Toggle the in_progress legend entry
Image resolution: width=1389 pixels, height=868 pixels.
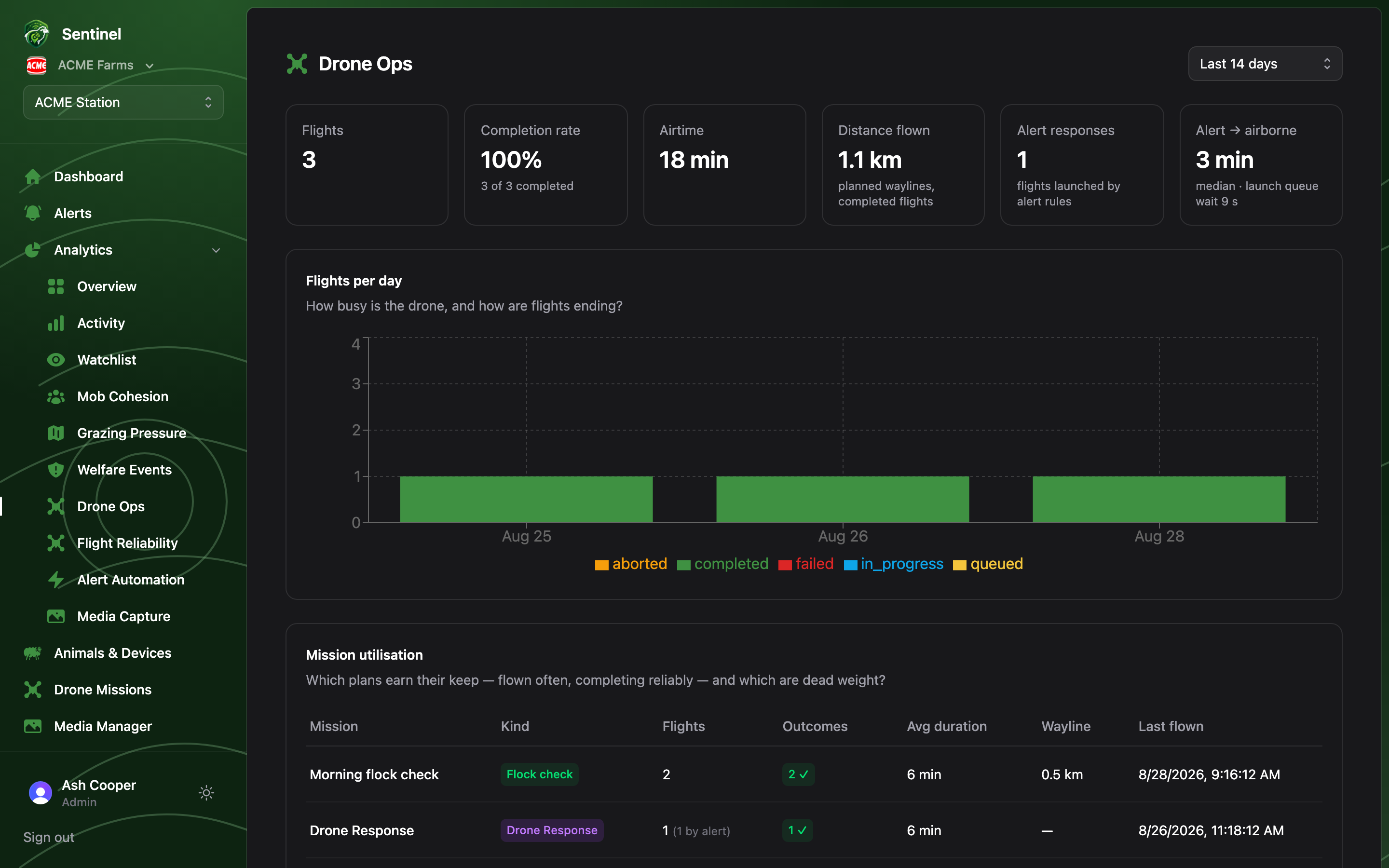point(893,564)
